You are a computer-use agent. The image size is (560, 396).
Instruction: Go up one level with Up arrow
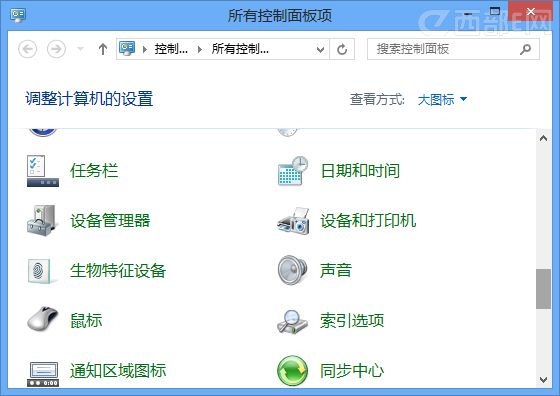pyautogui.click(x=103, y=49)
